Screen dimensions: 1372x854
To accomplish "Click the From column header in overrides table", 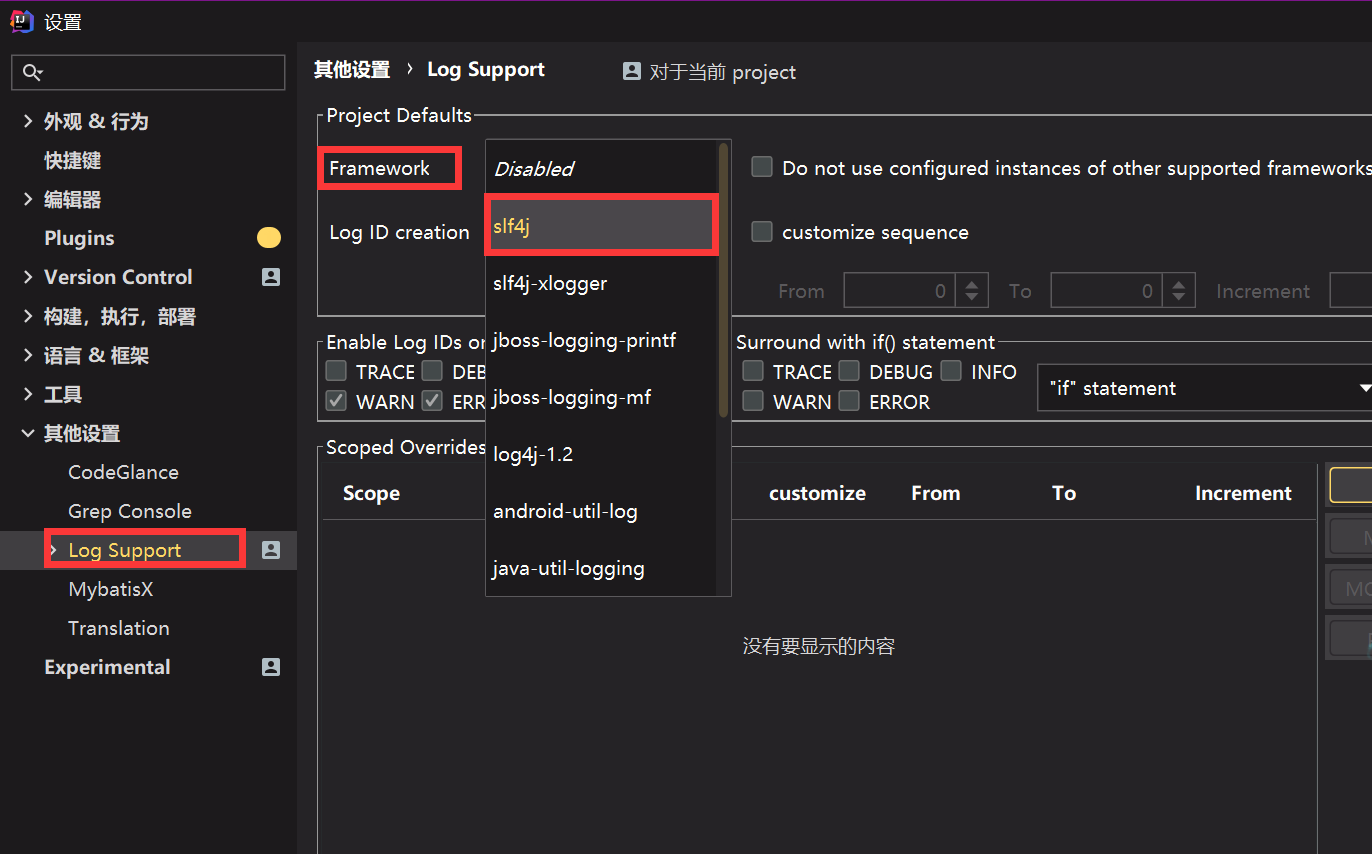I will pos(936,493).
